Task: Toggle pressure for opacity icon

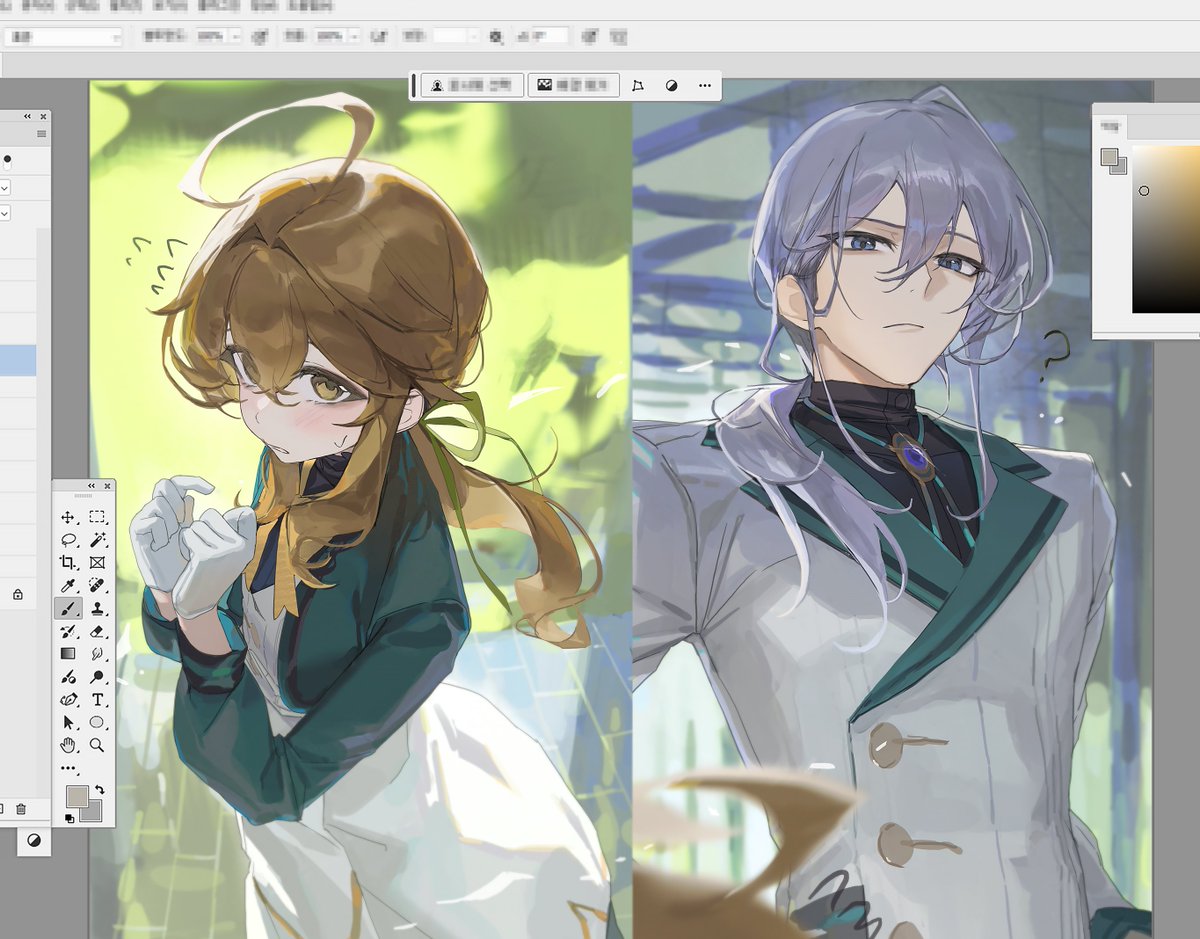Action: click(x=259, y=36)
